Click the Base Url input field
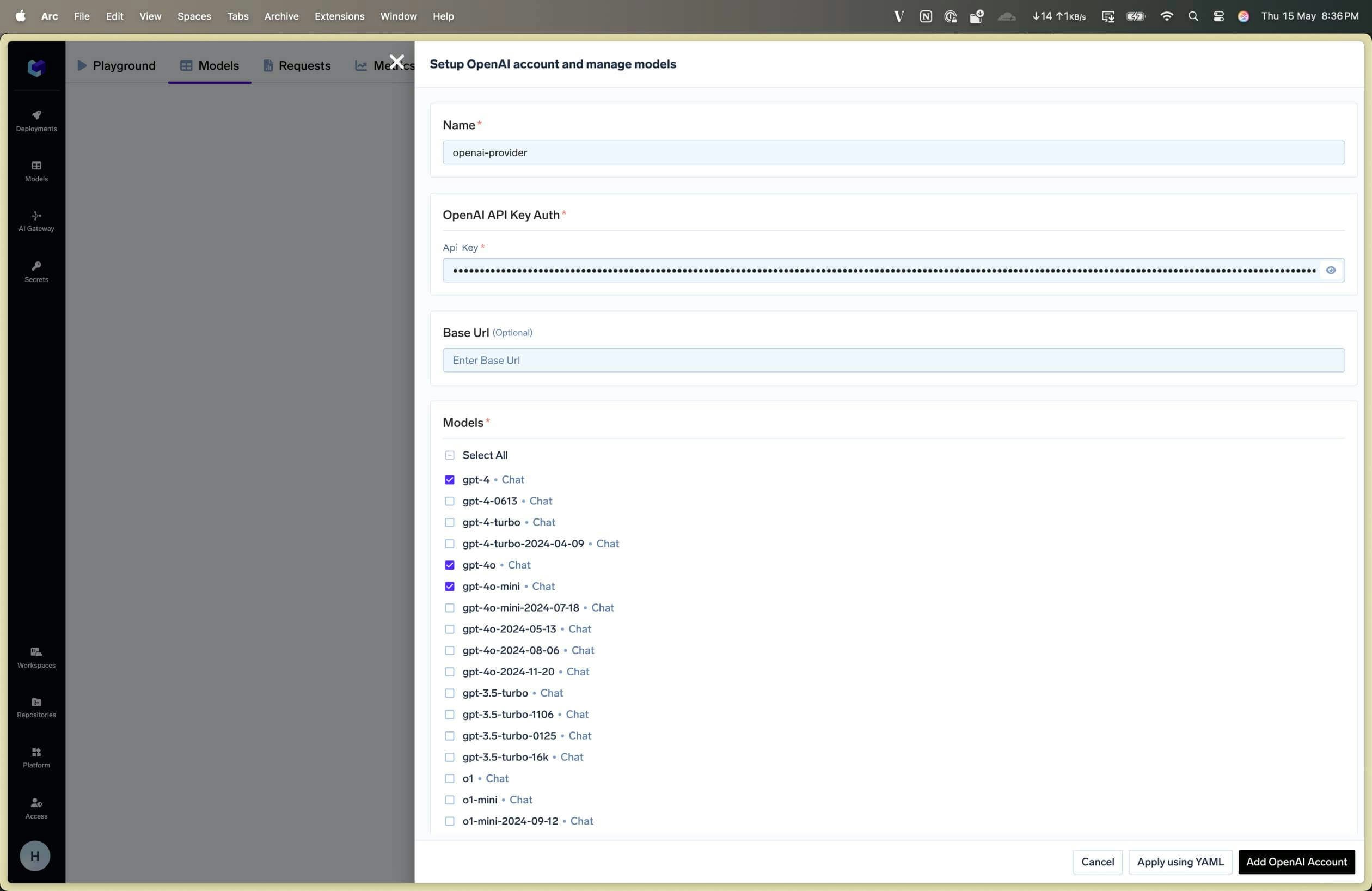The height and width of the screenshot is (891, 1372). (x=893, y=361)
